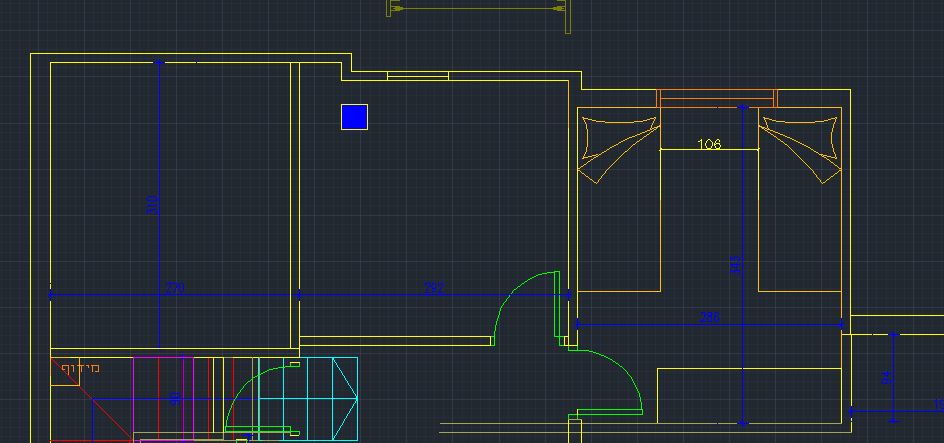Click the 292 dimension label
The image size is (944, 443).
pyautogui.click(x=434, y=288)
